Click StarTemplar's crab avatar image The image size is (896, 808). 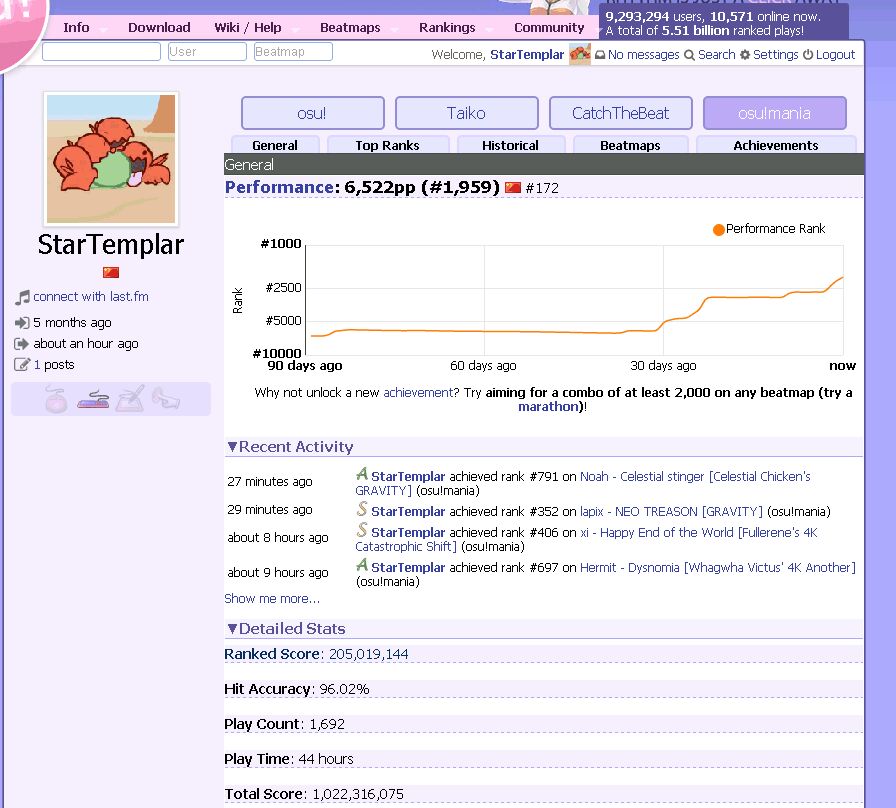[x=111, y=159]
